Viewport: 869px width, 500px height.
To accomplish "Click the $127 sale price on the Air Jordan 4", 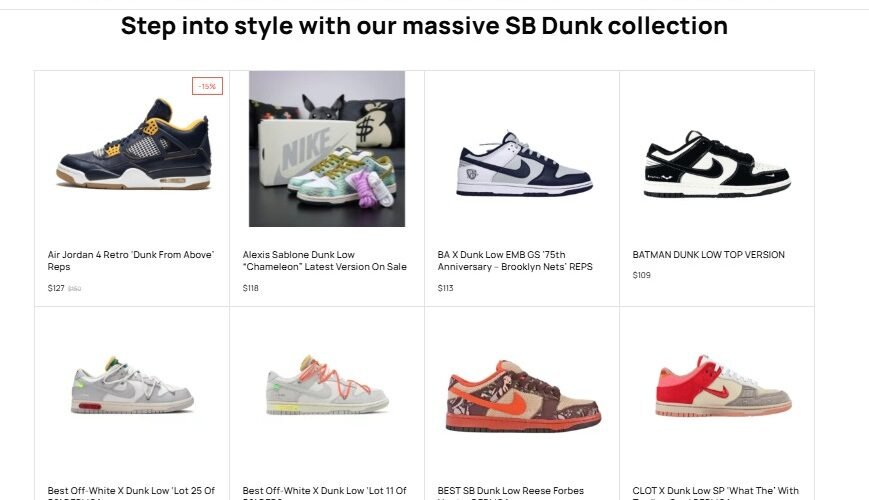I will (56, 288).
